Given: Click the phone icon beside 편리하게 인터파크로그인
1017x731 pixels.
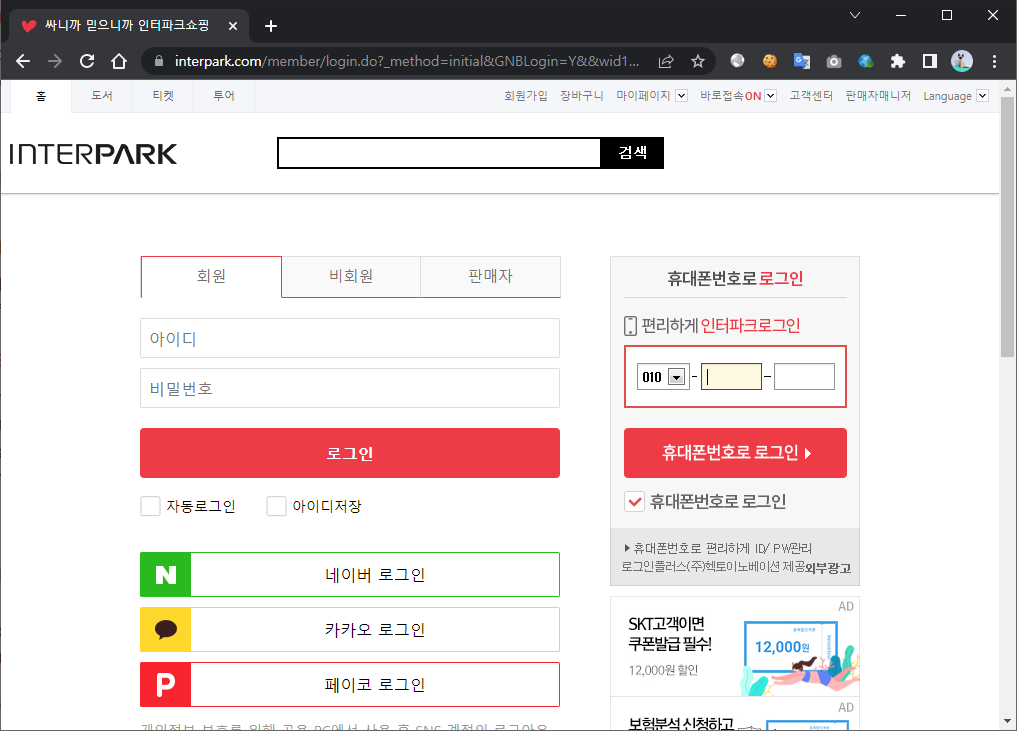Looking at the screenshot, I should click(630, 326).
